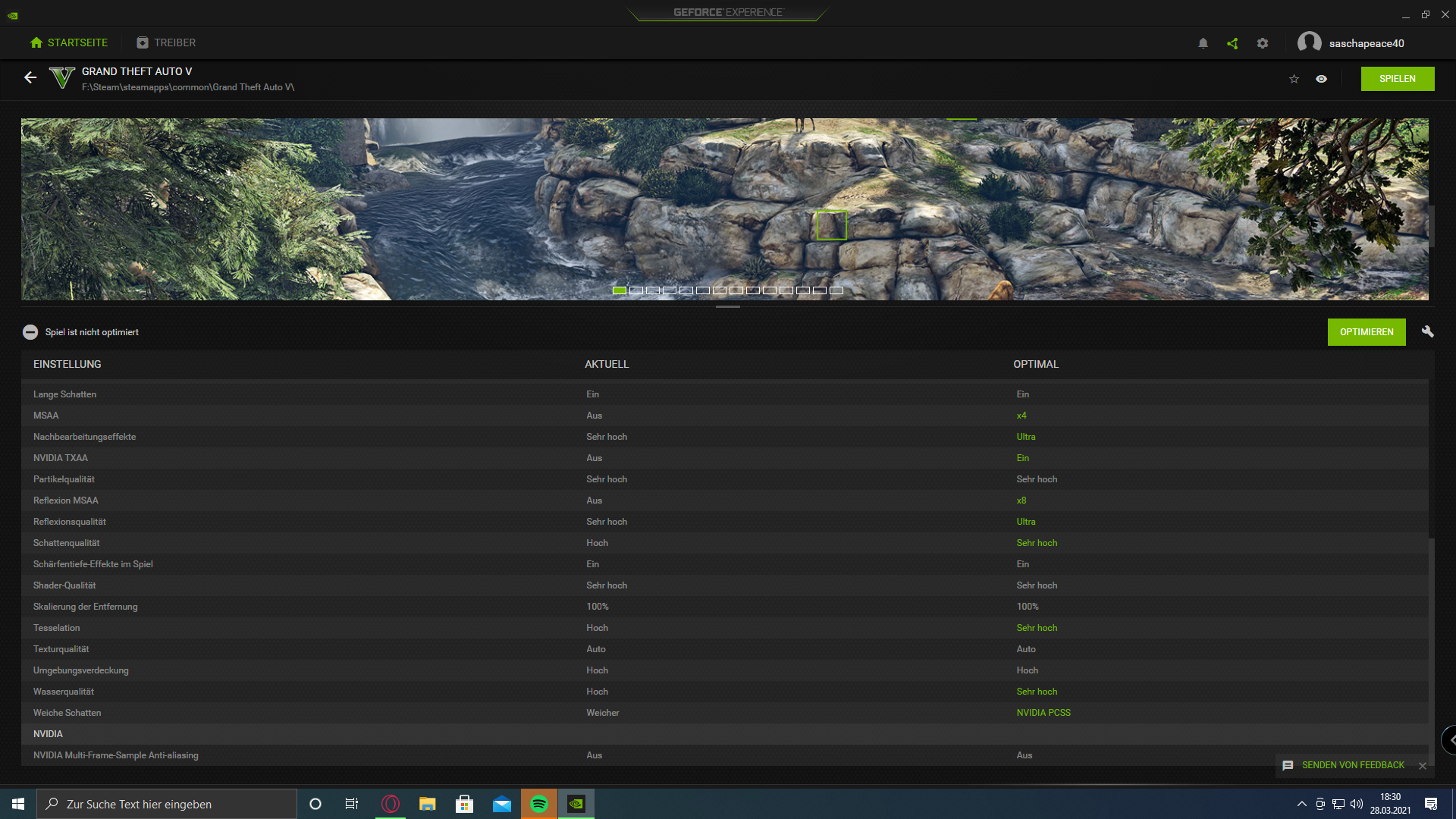Viewport: 1456px width, 819px height.
Task: Toggle the eye visibility icon
Action: click(x=1321, y=79)
